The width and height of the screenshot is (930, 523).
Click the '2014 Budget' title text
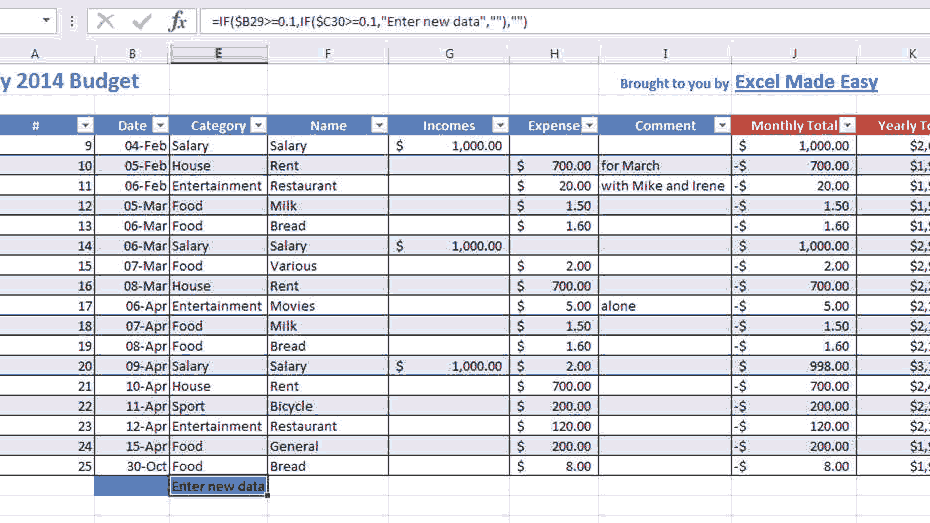[x=78, y=81]
